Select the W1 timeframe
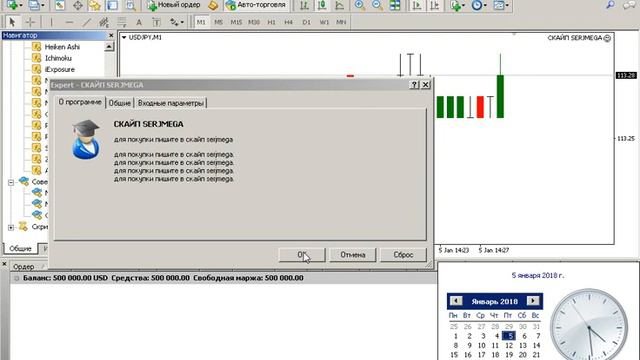640x360 pixels. pos(324,22)
